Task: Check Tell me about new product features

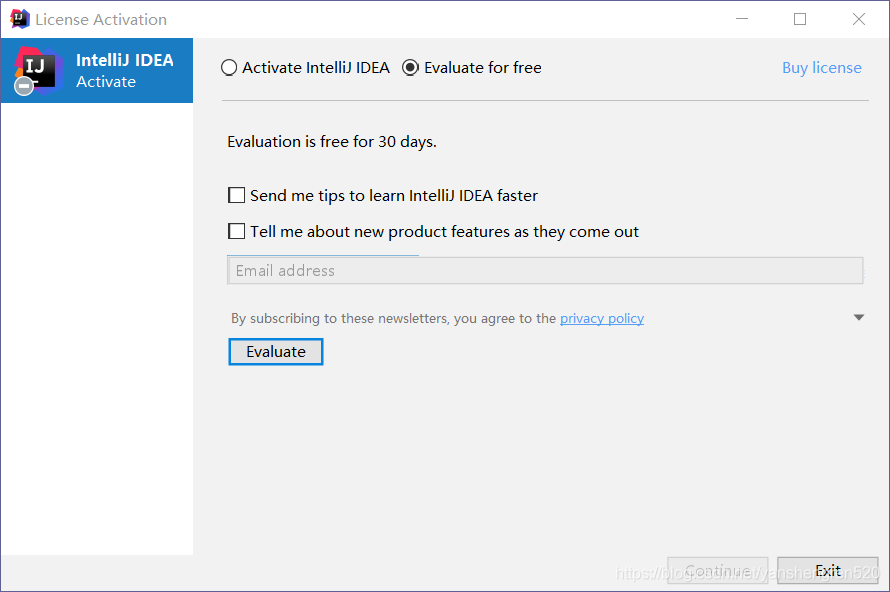Action: pos(237,232)
